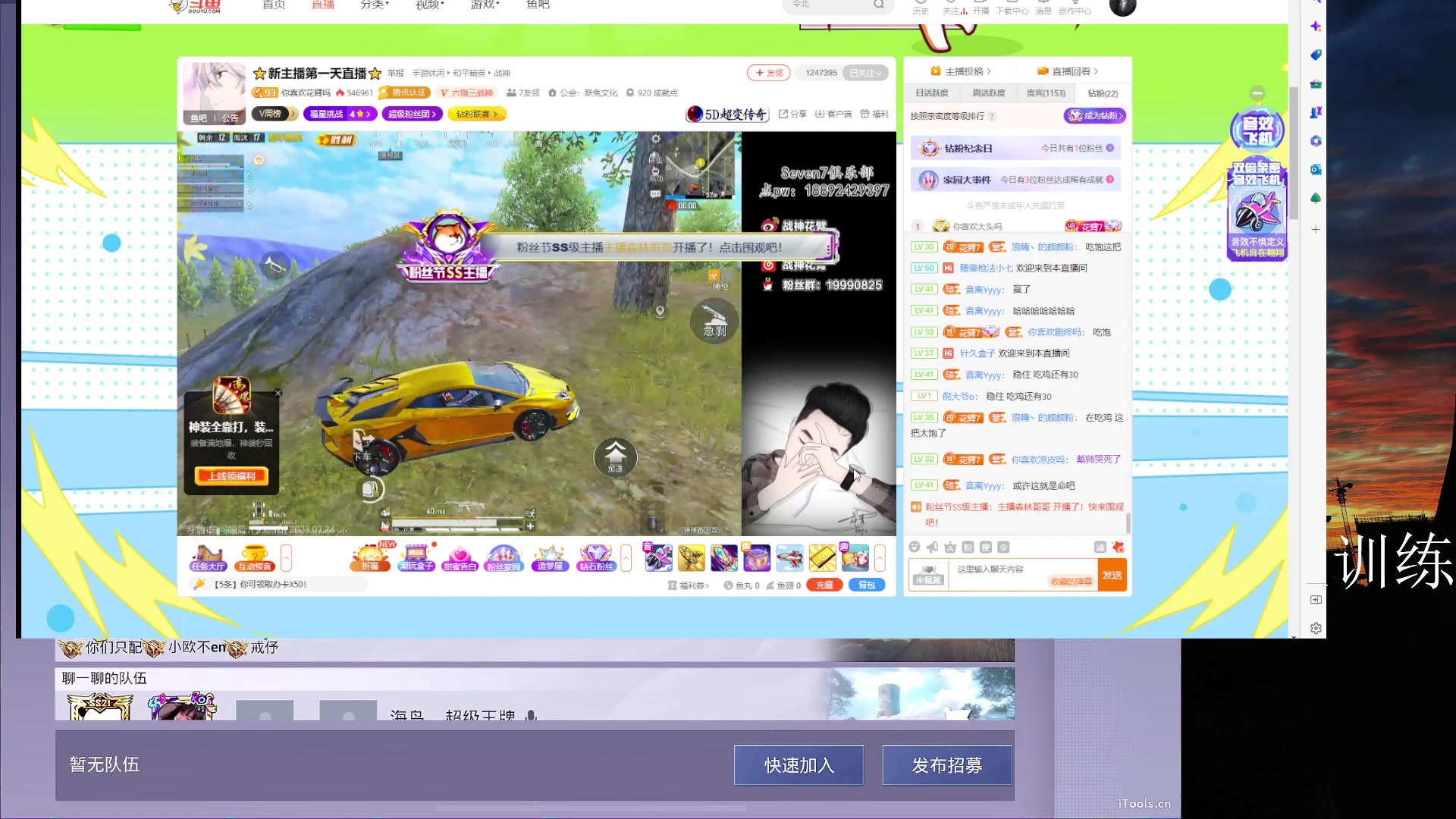Open the 钻石粉丝 diamond fans icon

(596, 558)
